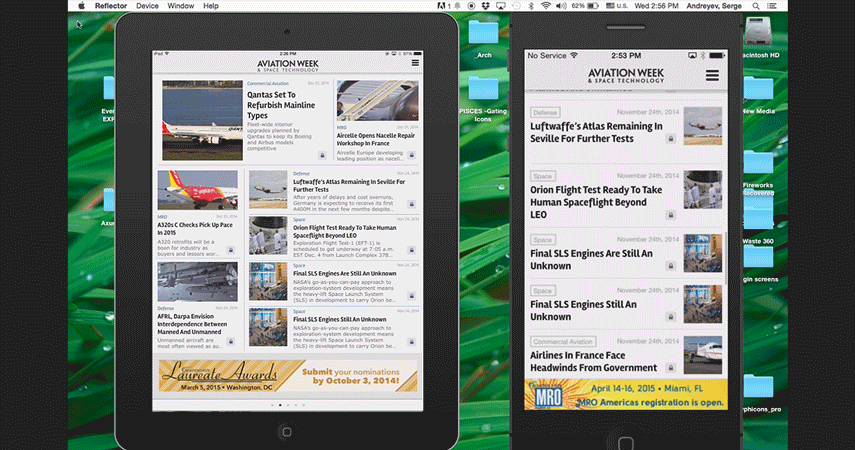Open the _Arch folder on the desktop
Image resolution: width=855 pixels, height=450 pixels.
[x=483, y=33]
